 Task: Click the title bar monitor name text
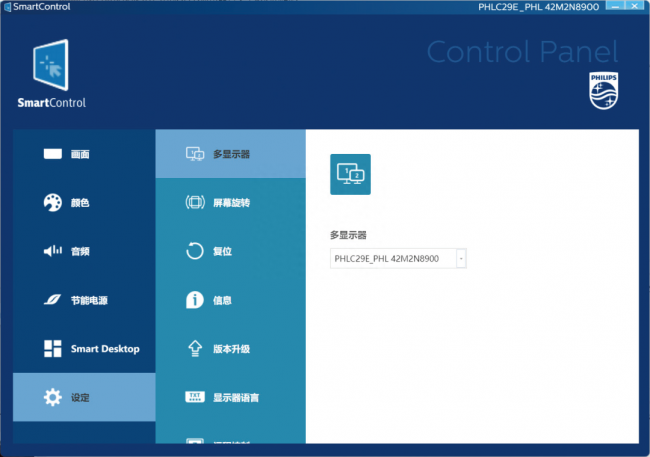pyautogui.click(x=538, y=7)
